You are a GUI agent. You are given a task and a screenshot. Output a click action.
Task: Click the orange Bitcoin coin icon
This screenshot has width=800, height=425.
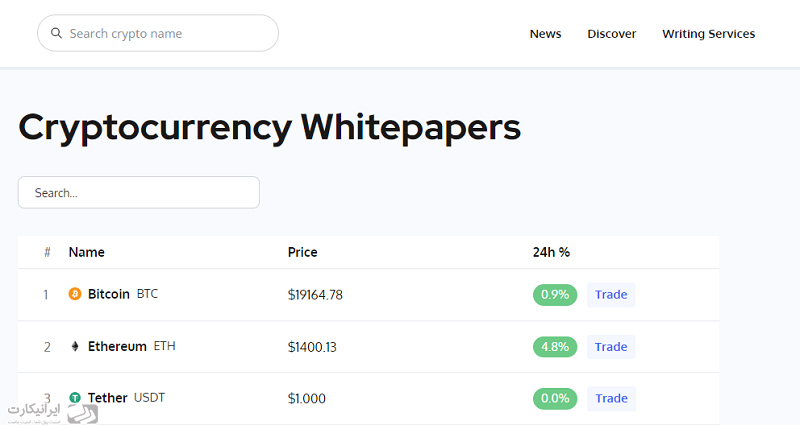75,294
